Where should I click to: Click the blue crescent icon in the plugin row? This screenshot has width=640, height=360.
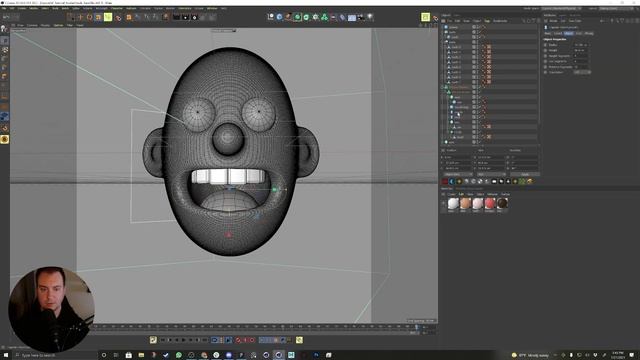pyautogui.click(x=451, y=181)
